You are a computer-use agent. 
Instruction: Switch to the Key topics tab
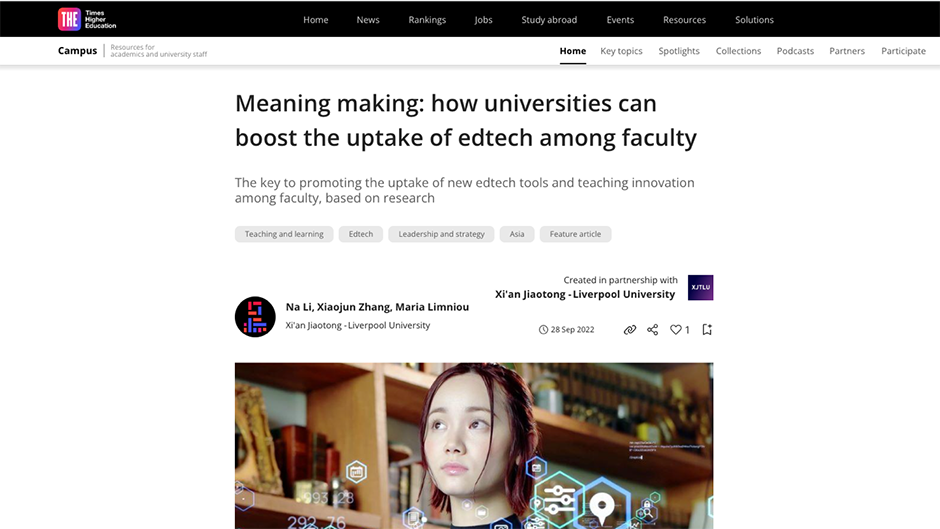[621, 51]
